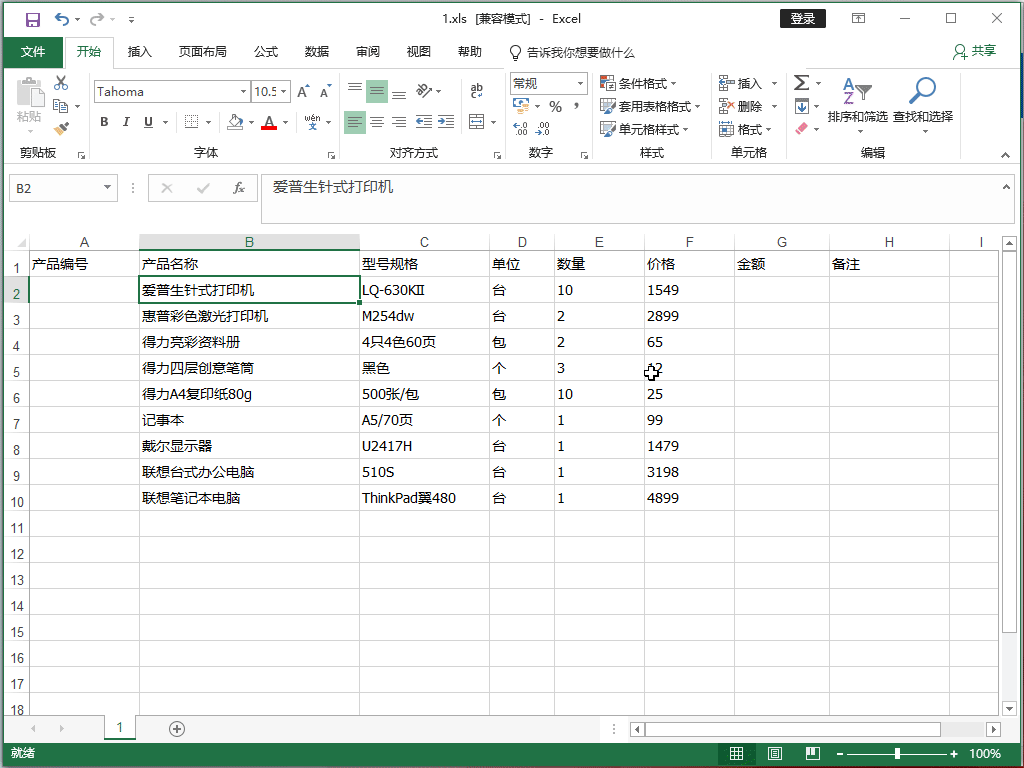
Task: Click the percent style icon
Action: [555, 106]
